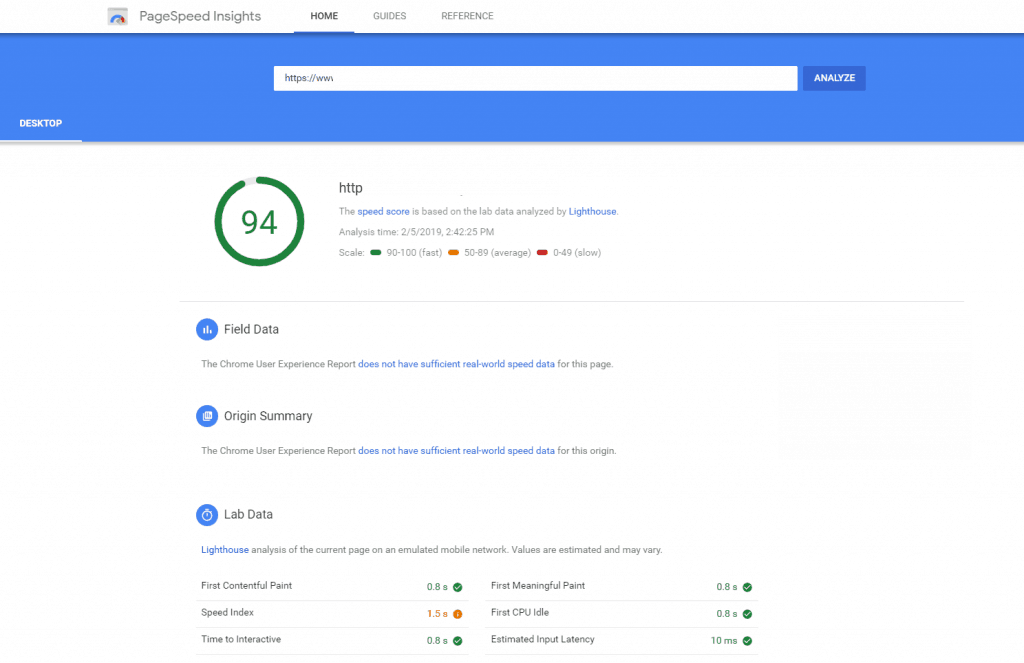Image resolution: width=1024 pixels, height=663 pixels.
Task: Click the 'Field Data' heading
Action: point(251,329)
